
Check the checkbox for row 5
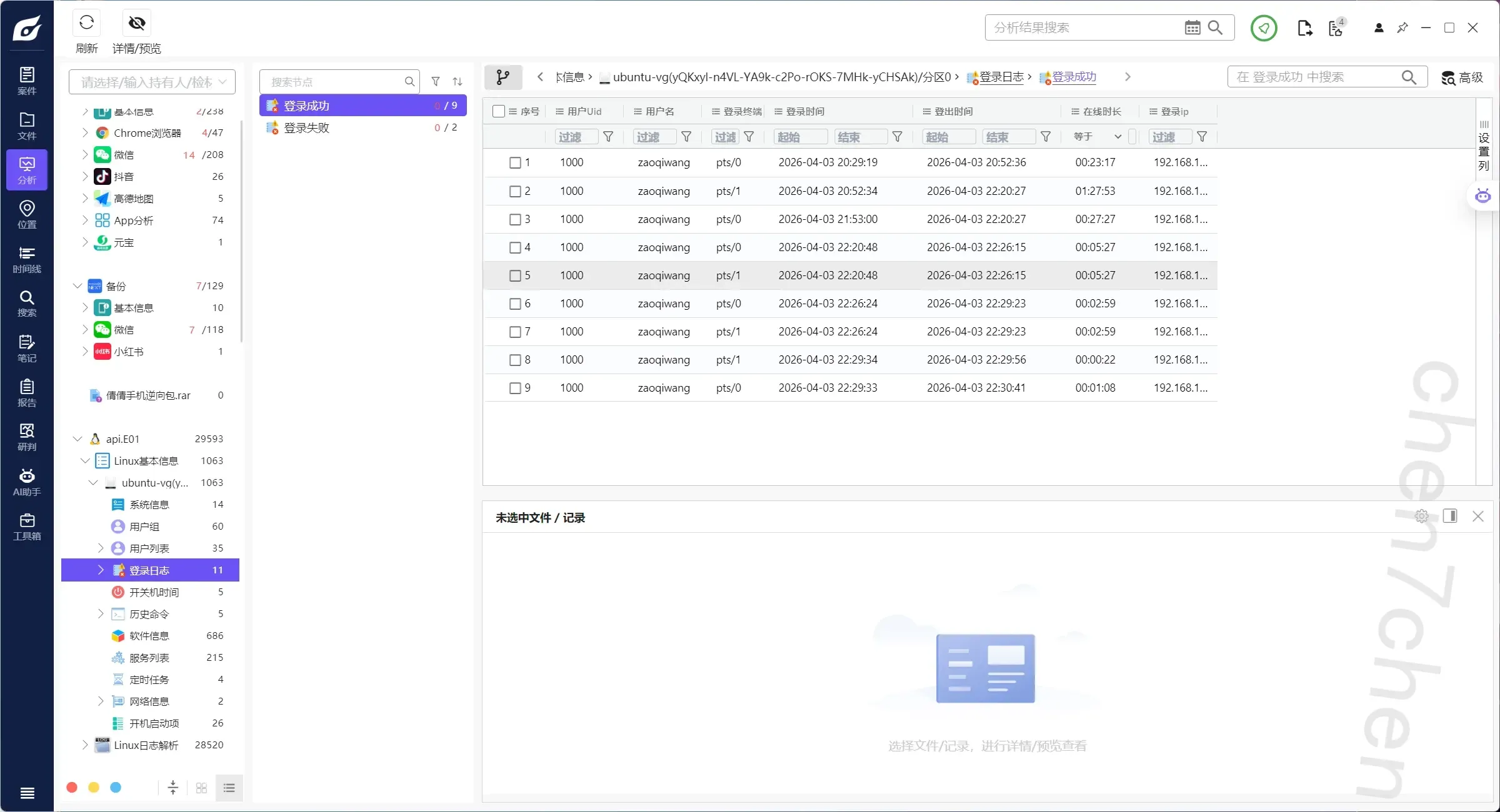[515, 275]
